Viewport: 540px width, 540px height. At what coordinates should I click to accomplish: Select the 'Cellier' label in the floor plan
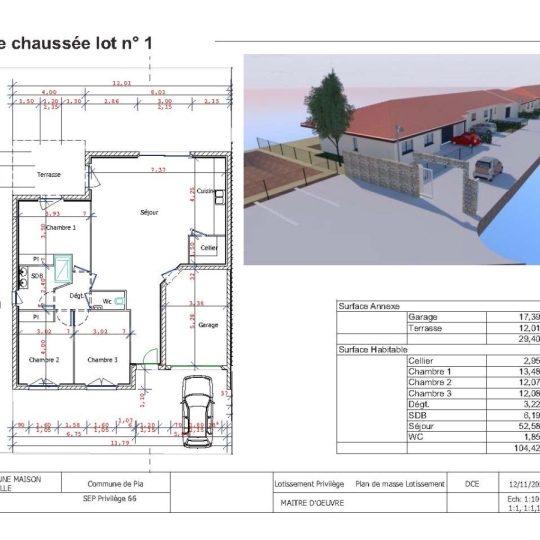pyautogui.click(x=209, y=248)
